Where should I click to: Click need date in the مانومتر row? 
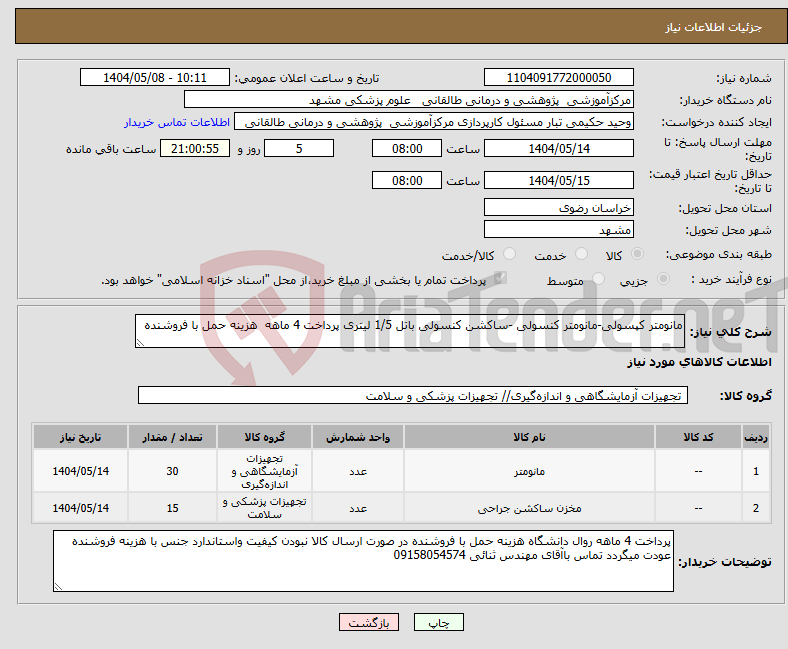coord(80,471)
